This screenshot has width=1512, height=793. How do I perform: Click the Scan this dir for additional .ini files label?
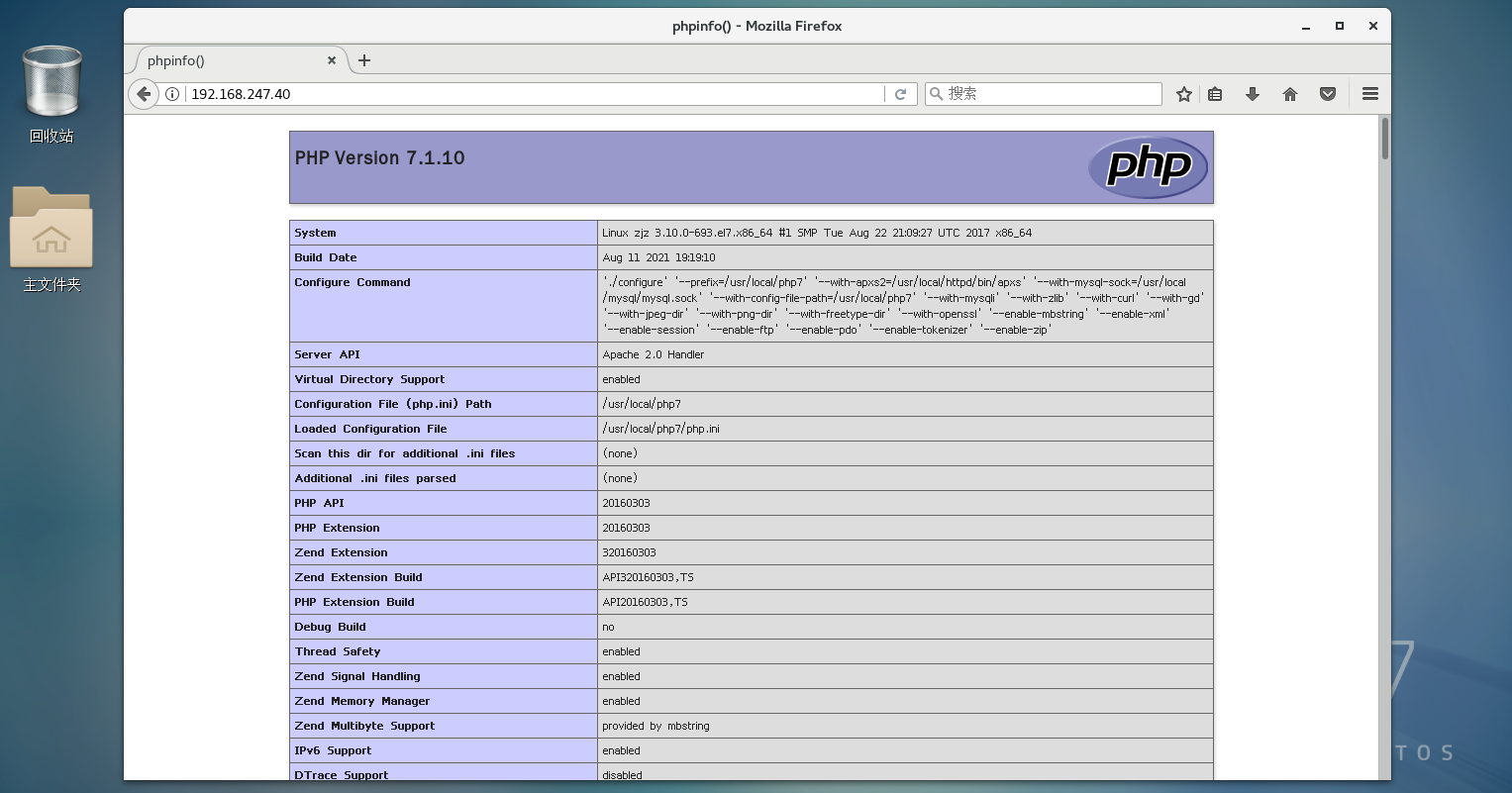[x=405, y=453]
